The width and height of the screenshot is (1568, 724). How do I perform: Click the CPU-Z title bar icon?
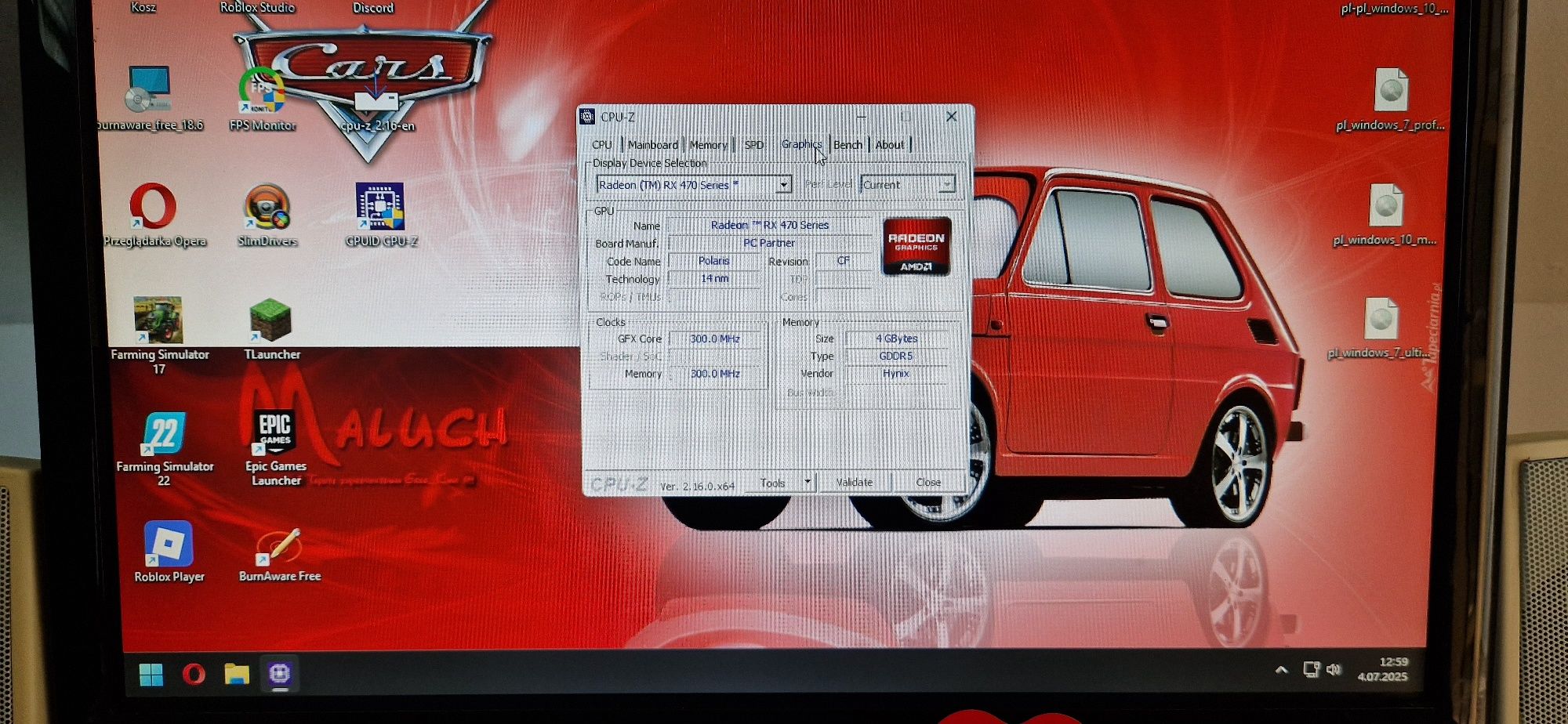pos(587,117)
